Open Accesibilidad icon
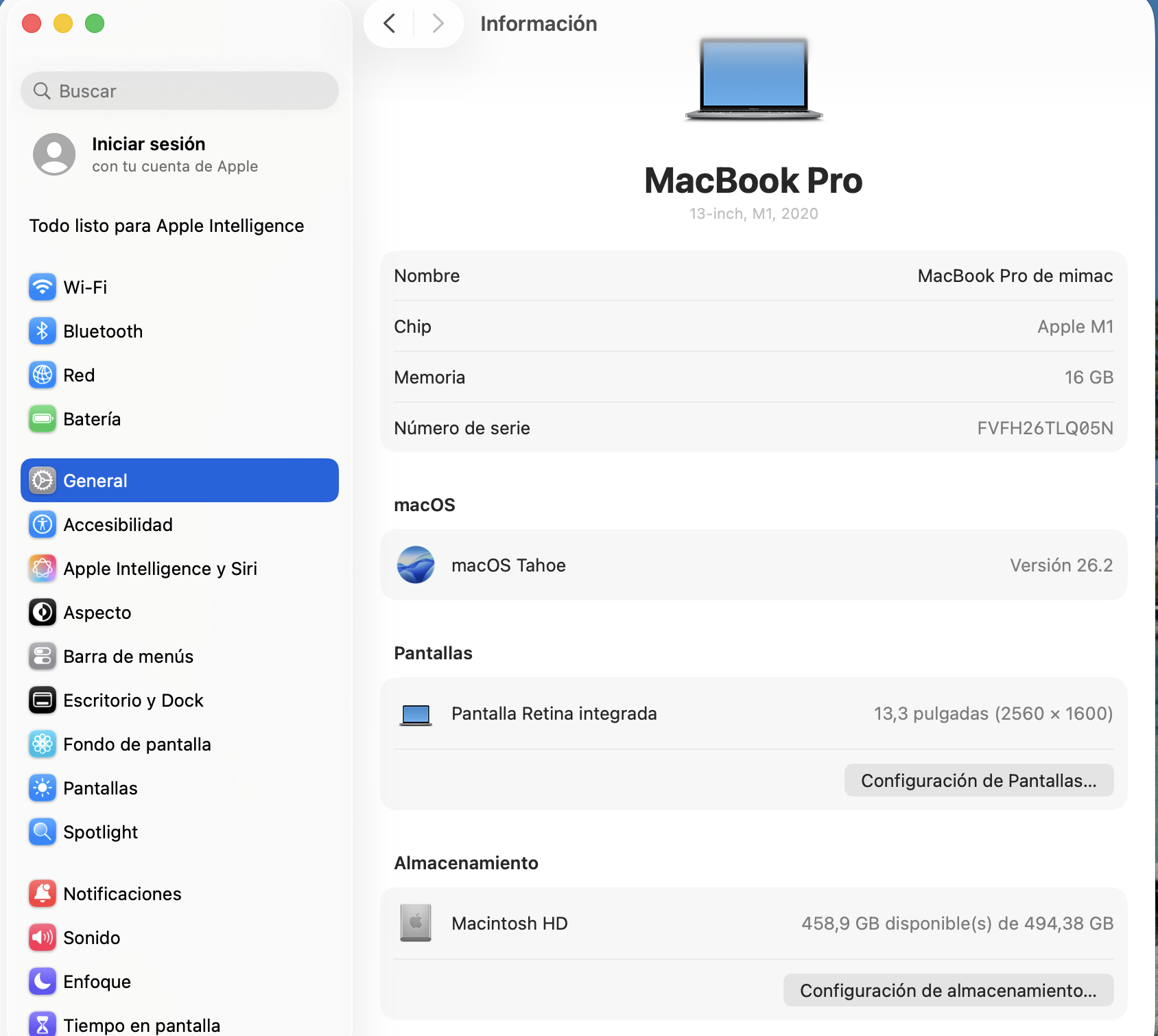This screenshot has height=1036, width=1158. [43, 524]
